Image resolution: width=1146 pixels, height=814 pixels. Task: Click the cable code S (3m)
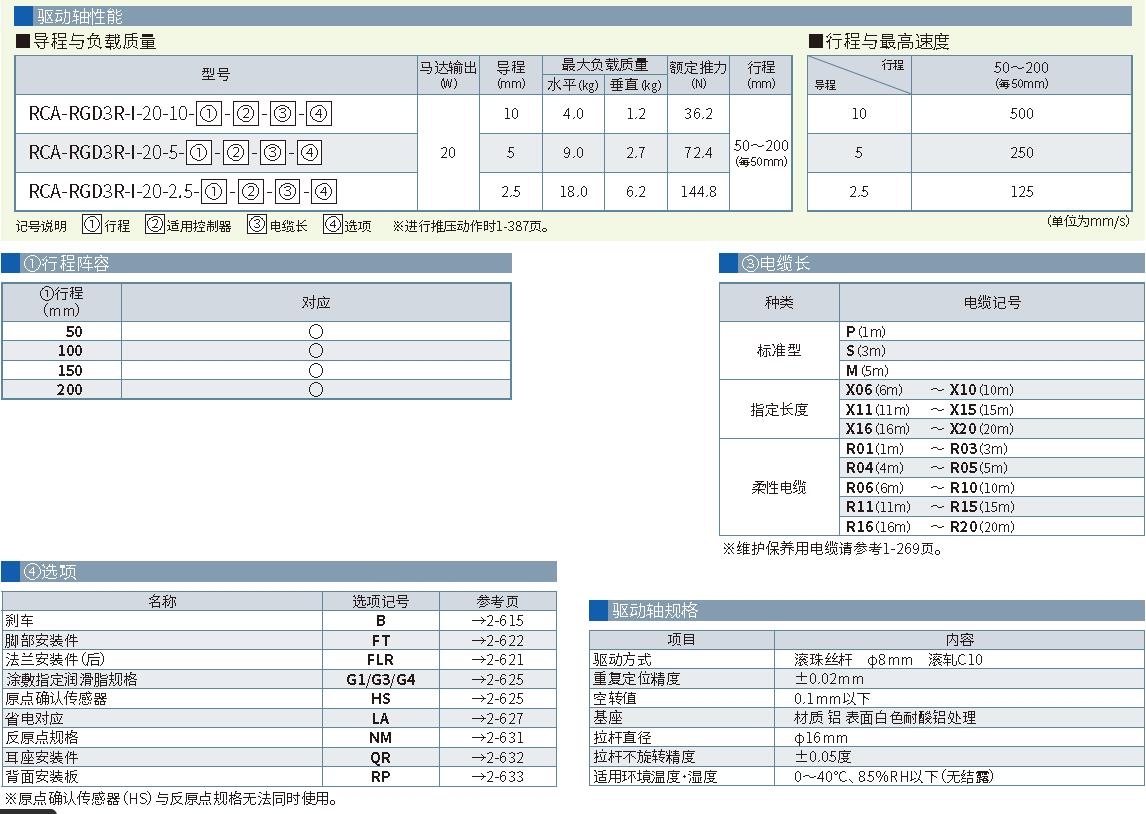click(865, 351)
